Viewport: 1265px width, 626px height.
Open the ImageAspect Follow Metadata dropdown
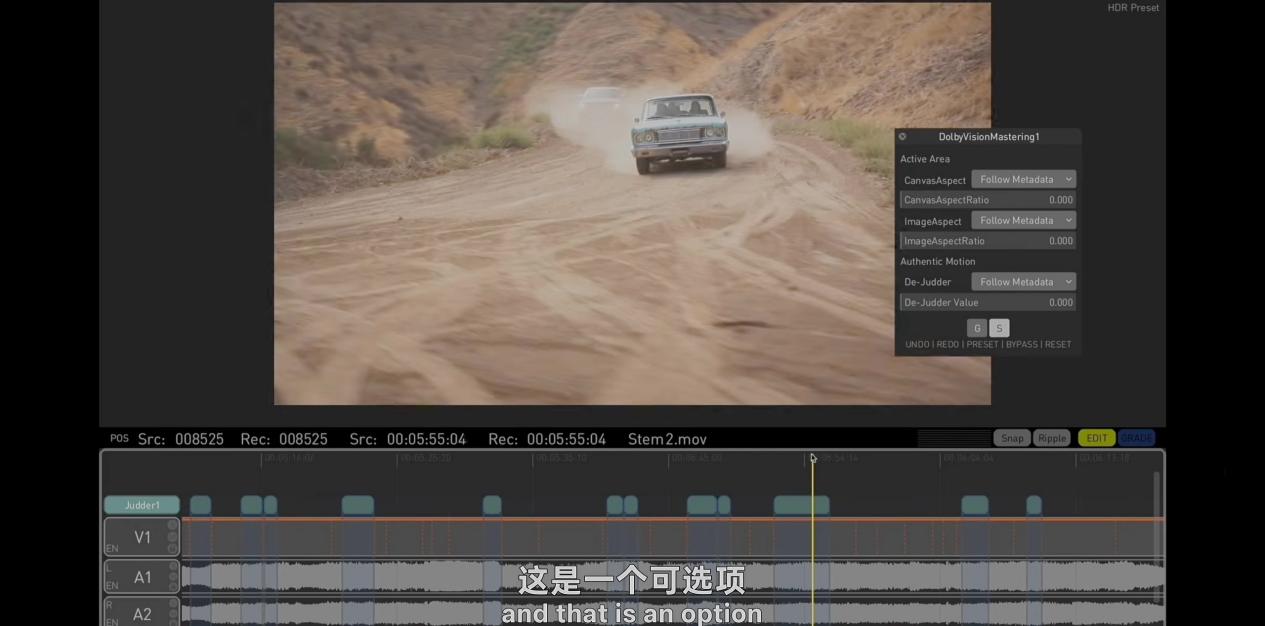(x=1023, y=221)
